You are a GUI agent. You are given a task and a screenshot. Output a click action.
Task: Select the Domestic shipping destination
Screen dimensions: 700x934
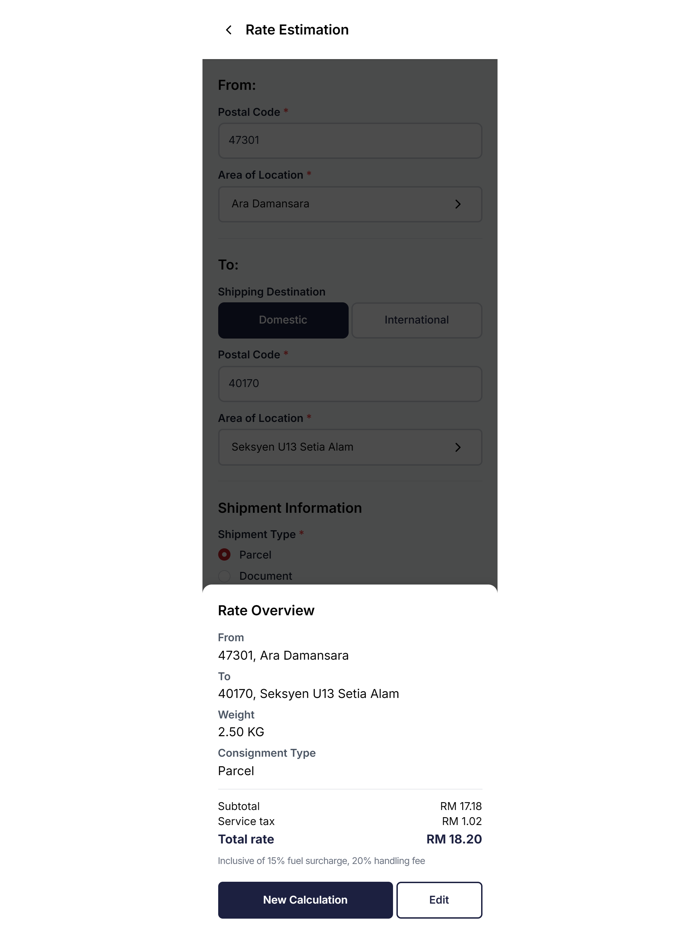tap(283, 320)
